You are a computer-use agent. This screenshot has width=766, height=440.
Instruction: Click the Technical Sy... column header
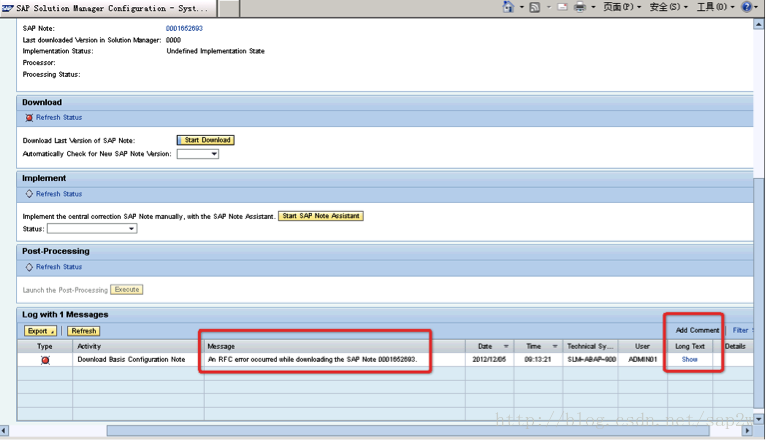click(590, 346)
